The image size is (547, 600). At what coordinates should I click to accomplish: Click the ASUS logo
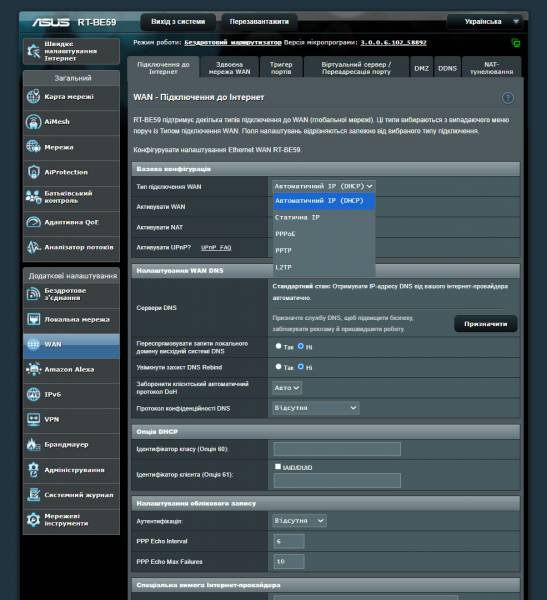pyautogui.click(x=51, y=22)
